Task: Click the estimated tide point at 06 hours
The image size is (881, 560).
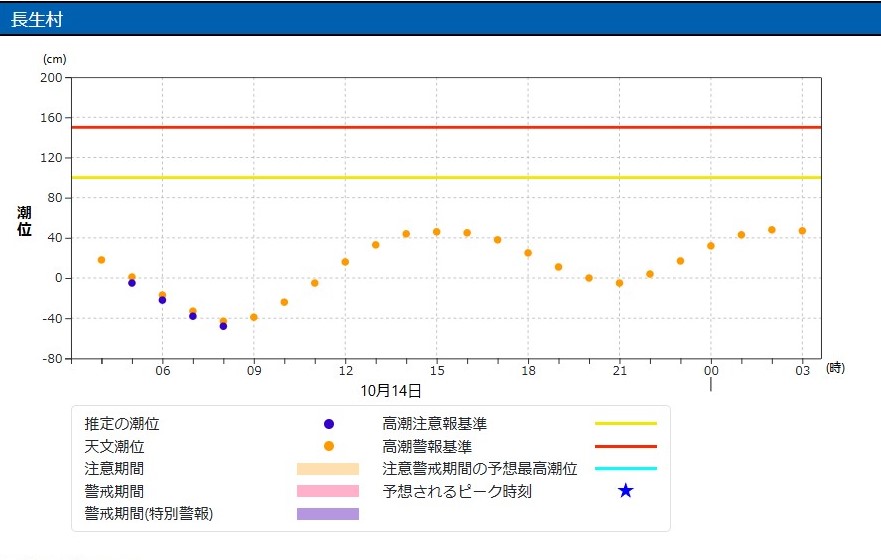Action: point(162,301)
